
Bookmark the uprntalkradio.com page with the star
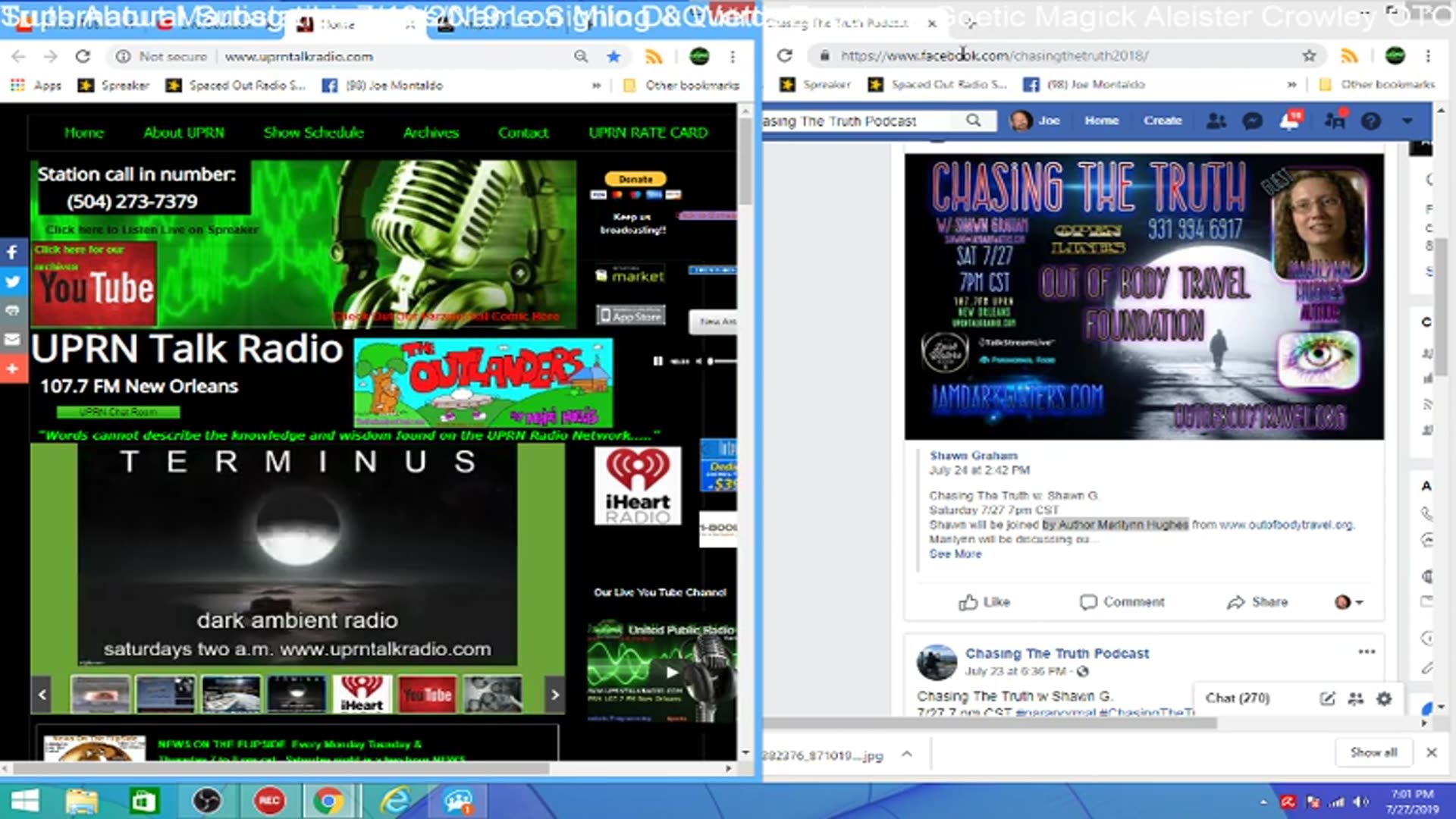click(613, 56)
